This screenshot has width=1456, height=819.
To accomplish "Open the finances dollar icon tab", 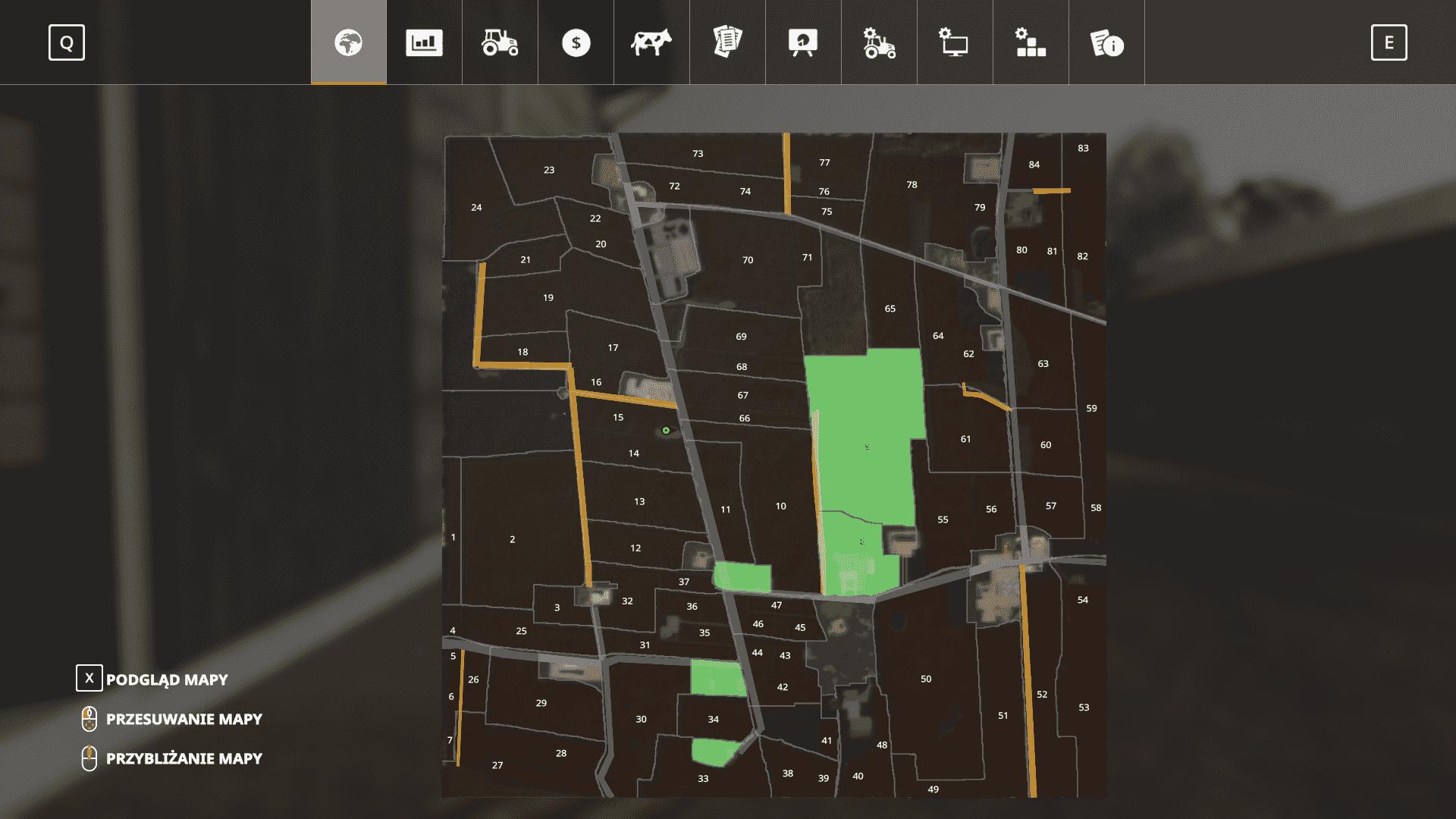I will pos(576,42).
